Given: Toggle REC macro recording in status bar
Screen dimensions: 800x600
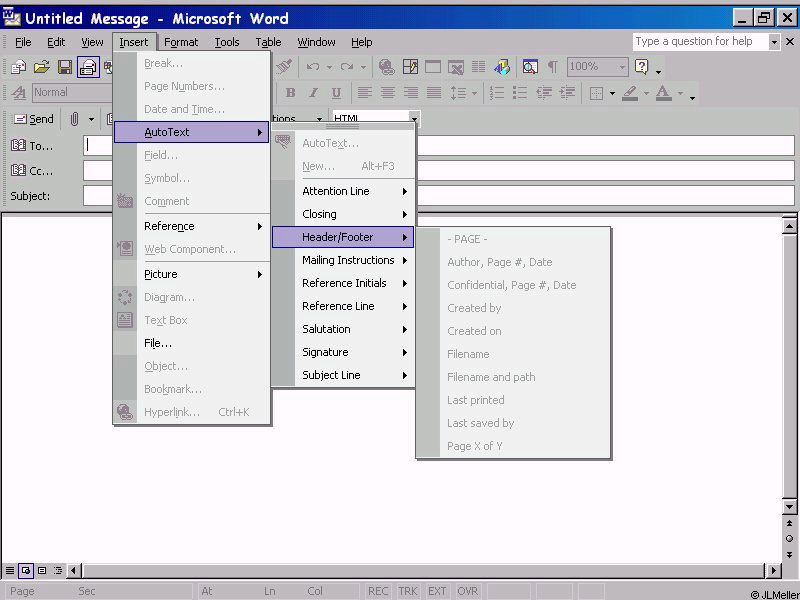Looking at the screenshot, I should coord(378,591).
